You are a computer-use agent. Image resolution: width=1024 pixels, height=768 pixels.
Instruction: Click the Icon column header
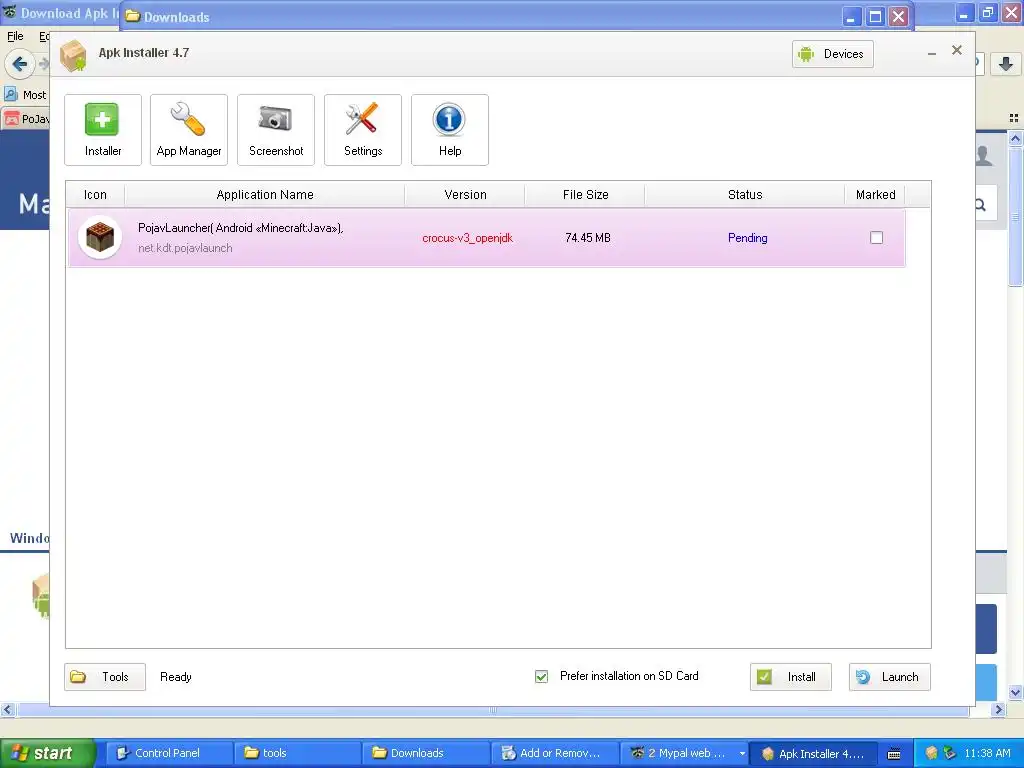[x=95, y=195]
